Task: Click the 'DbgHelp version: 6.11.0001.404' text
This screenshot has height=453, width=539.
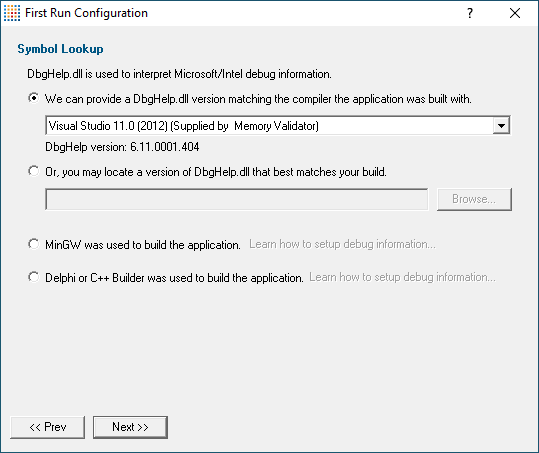Action: click(122, 147)
